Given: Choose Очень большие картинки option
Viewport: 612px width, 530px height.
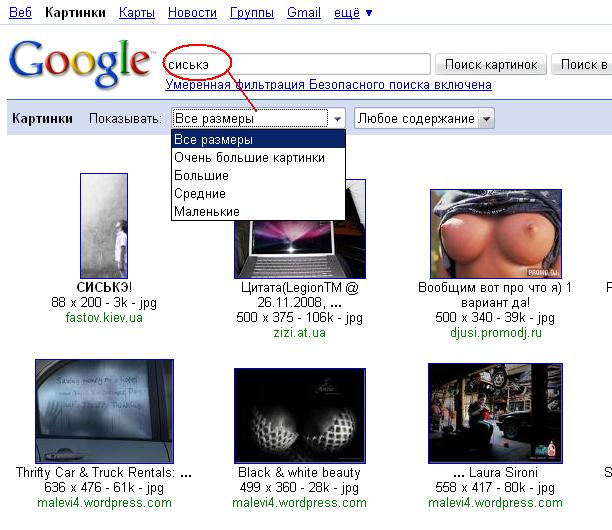Looking at the screenshot, I should (258, 157).
